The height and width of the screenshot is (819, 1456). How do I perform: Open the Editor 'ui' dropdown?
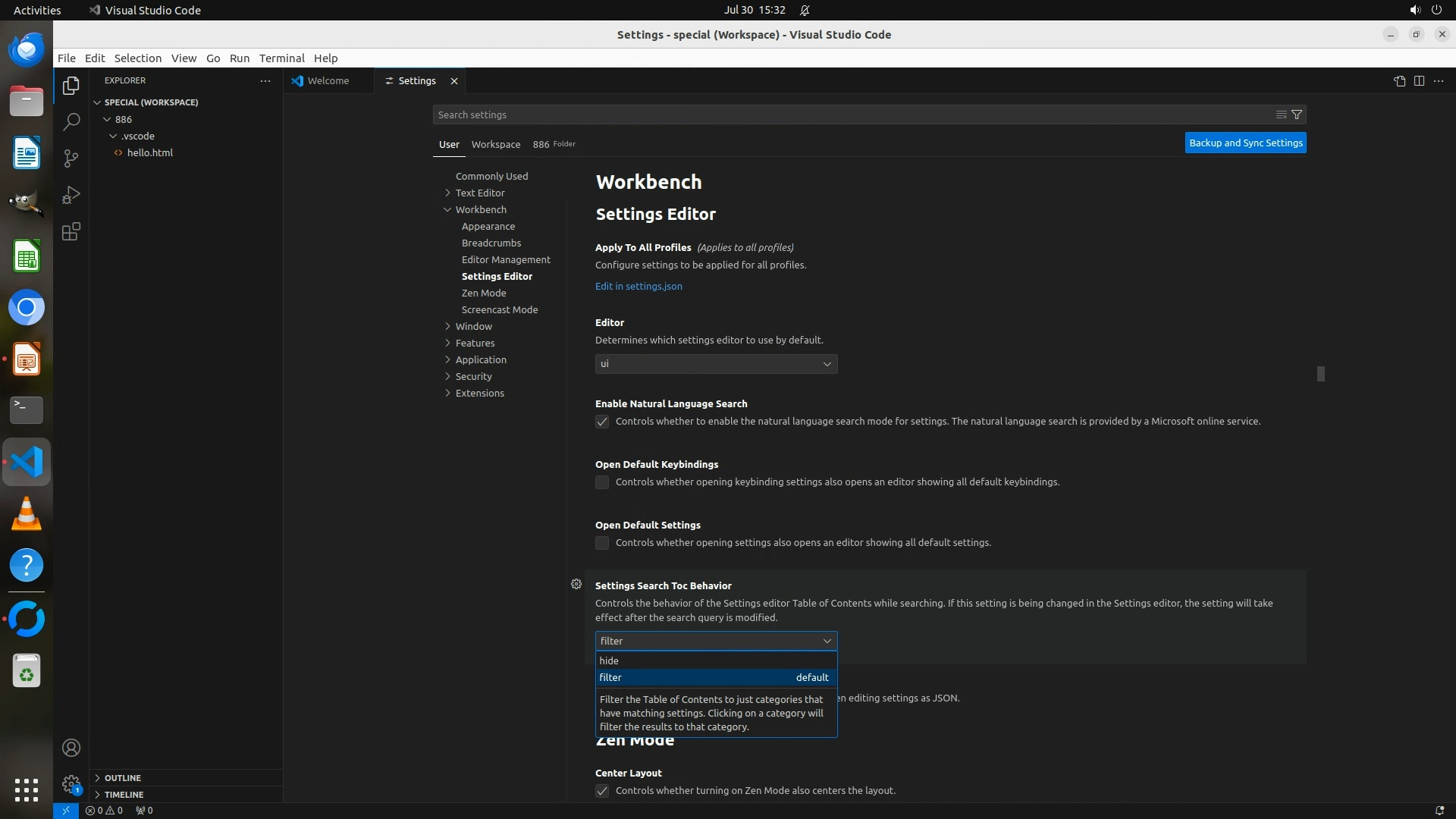[716, 364]
